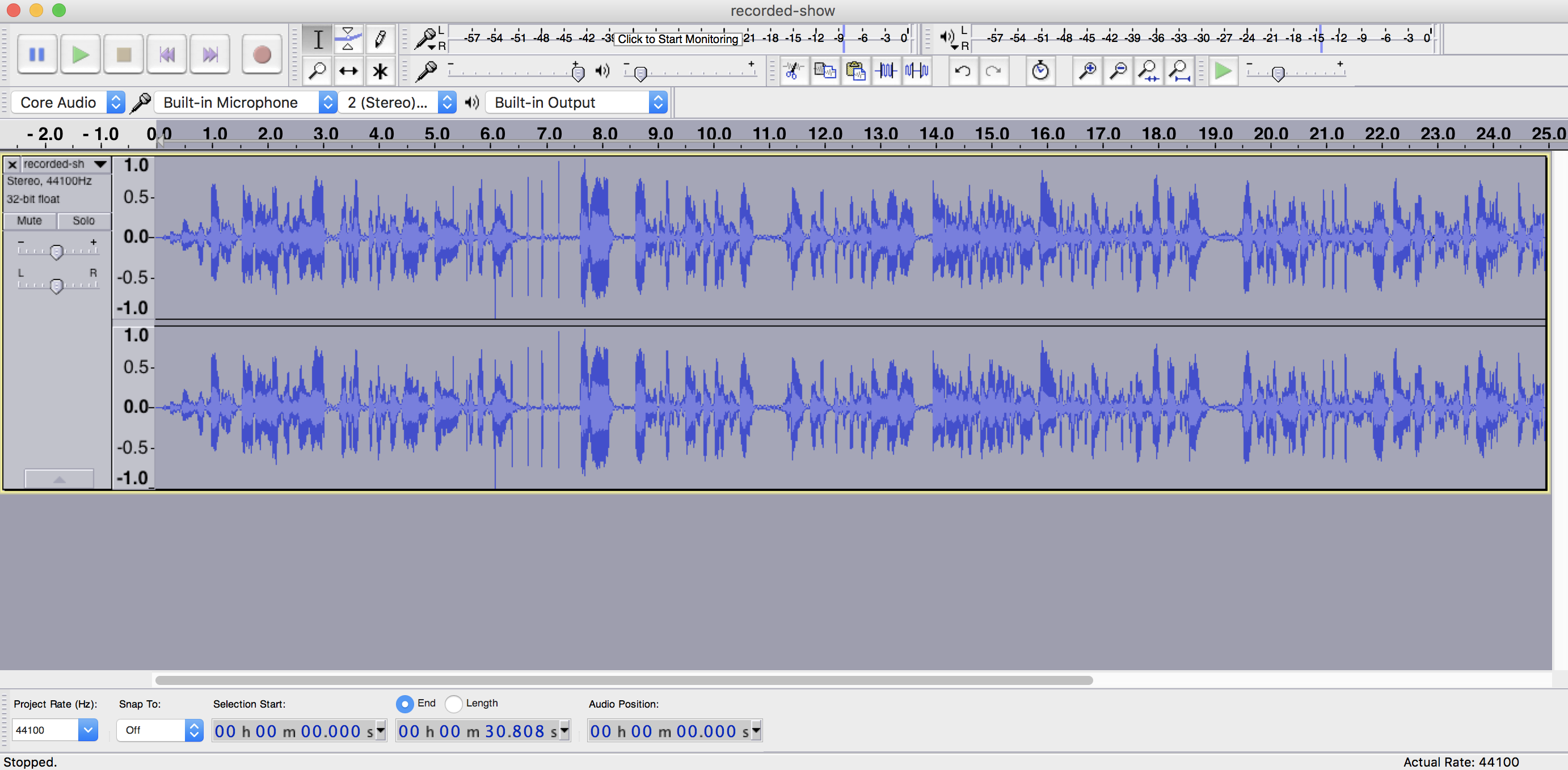Click the Fit Project zoom icon
This screenshot has height=770, width=1568.
(x=1179, y=71)
